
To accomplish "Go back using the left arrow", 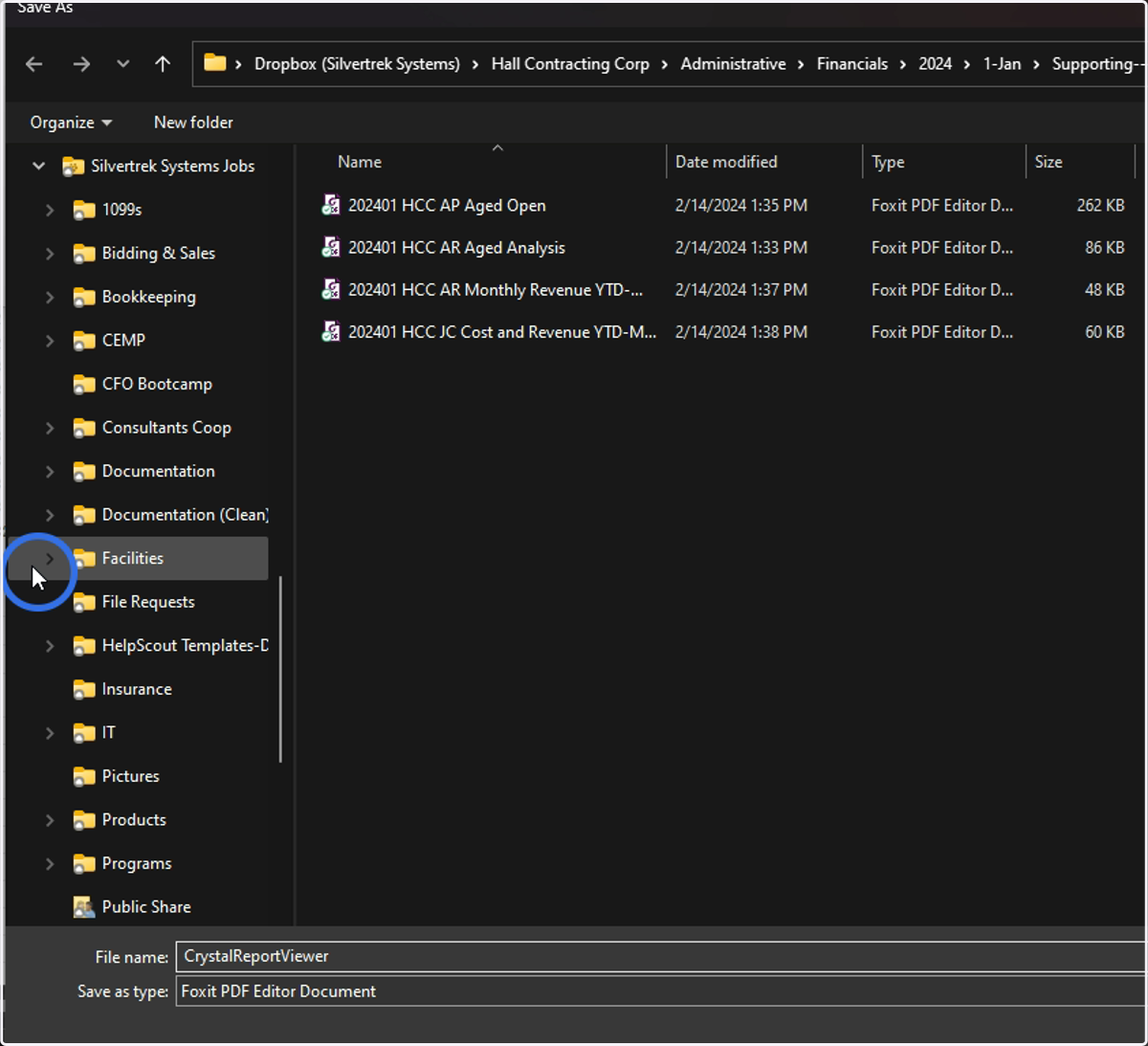I will coord(34,64).
